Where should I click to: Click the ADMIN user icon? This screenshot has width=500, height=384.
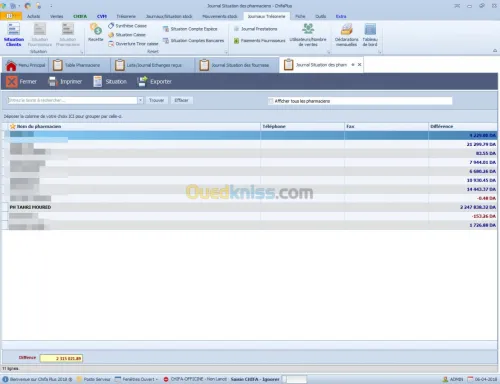click(445, 379)
